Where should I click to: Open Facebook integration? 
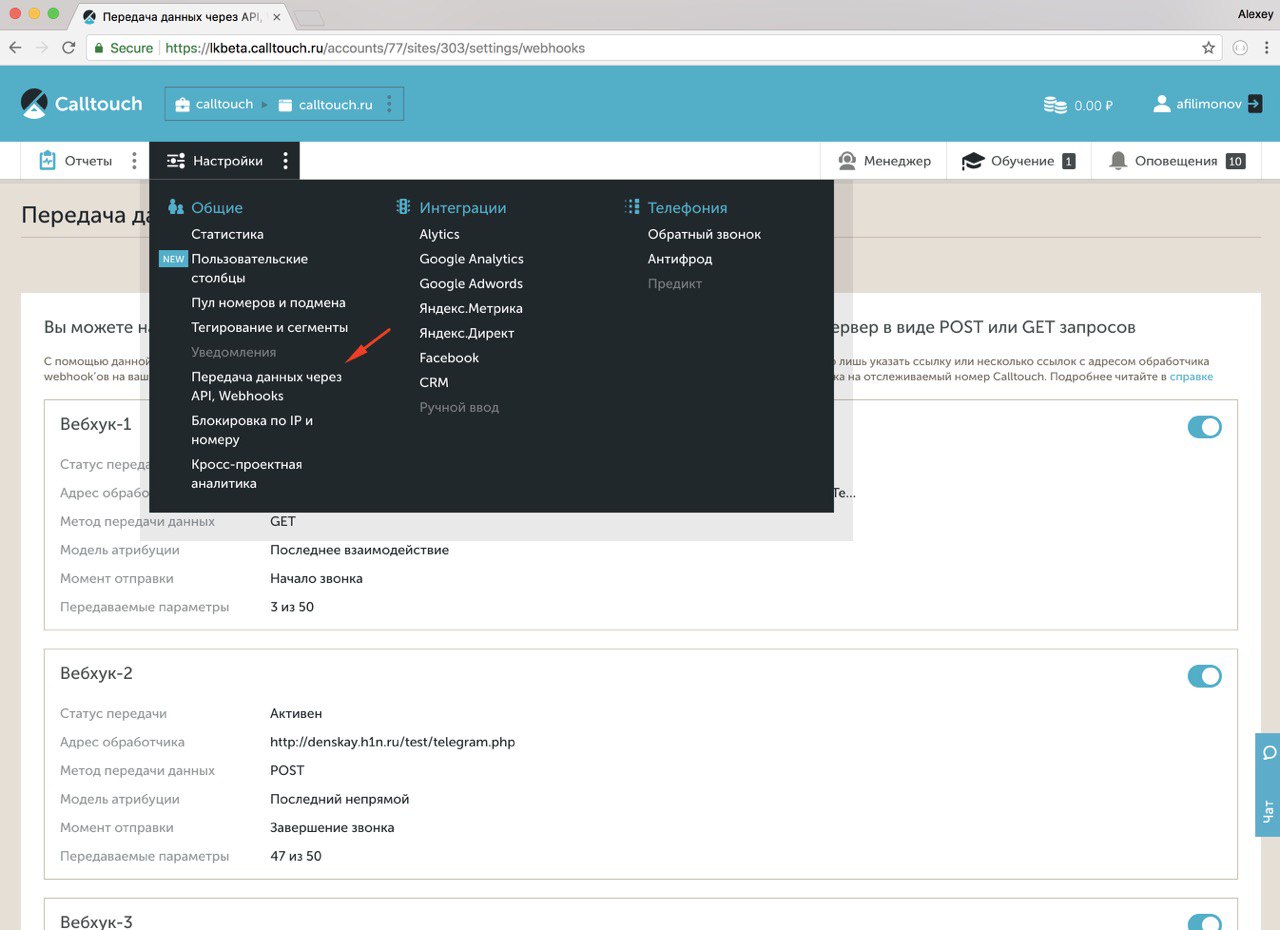click(449, 357)
